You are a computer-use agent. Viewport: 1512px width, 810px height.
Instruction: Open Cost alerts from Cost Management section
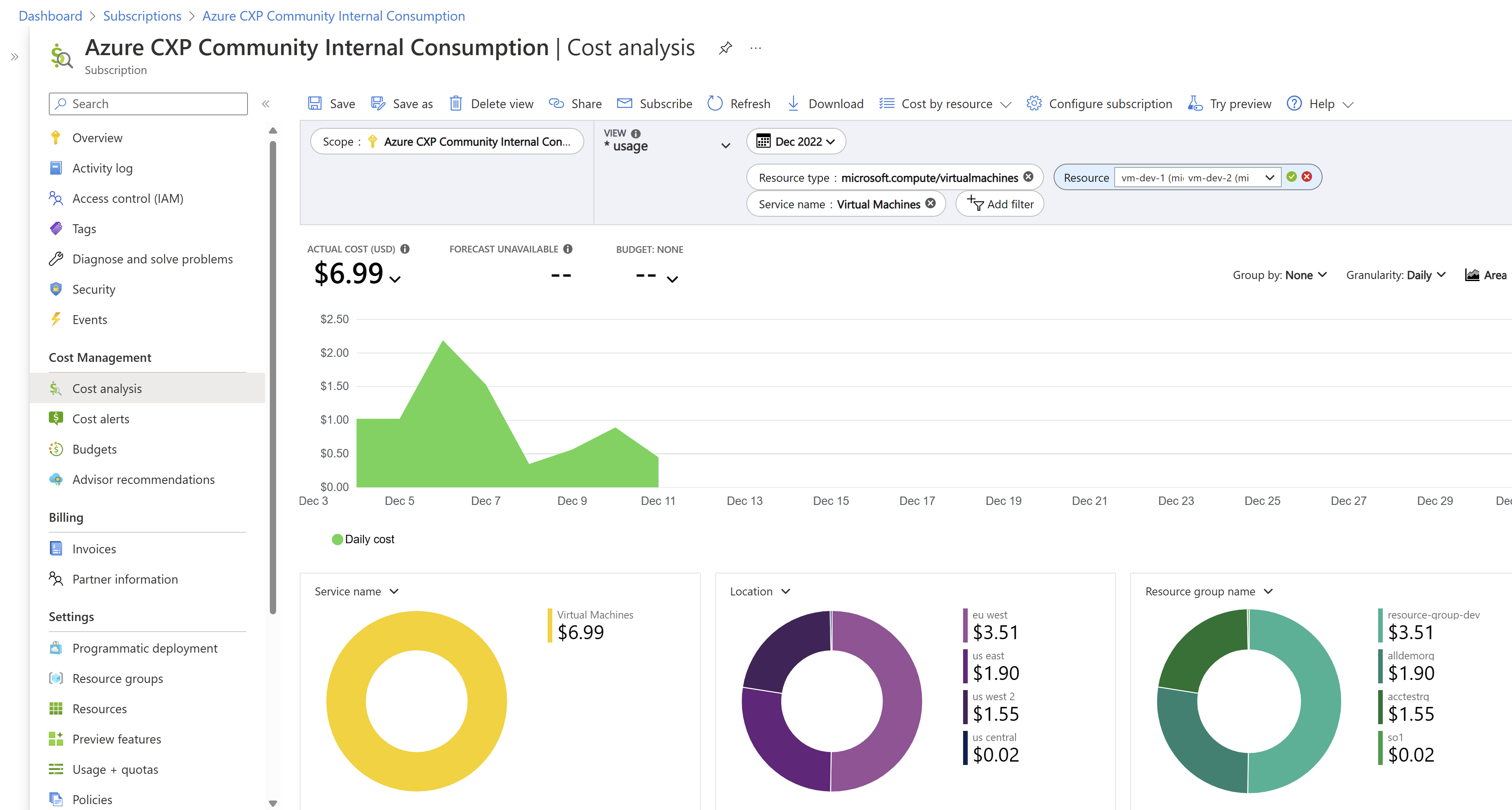[100, 418]
